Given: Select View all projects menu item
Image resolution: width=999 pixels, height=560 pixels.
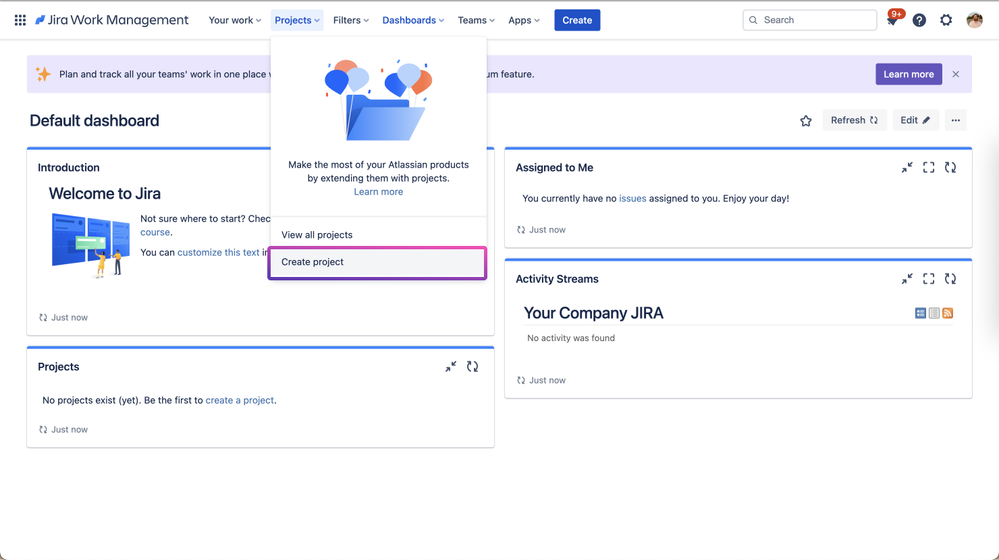Looking at the screenshot, I should coord(378,235).
